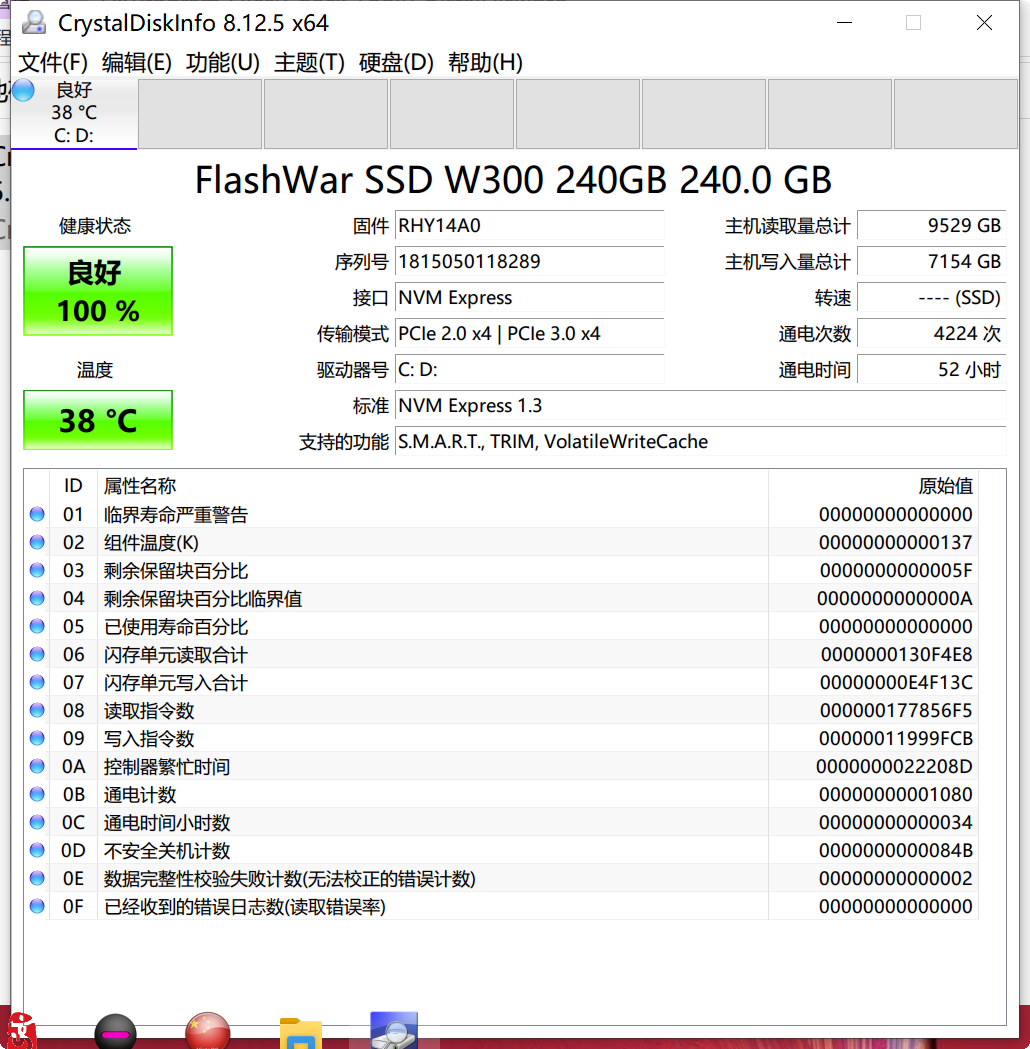The width and height of the screenshot is (1030, 1049).
Task: Click the status circle of row 03 剩余保留块百分比
Action: point(37,570)
